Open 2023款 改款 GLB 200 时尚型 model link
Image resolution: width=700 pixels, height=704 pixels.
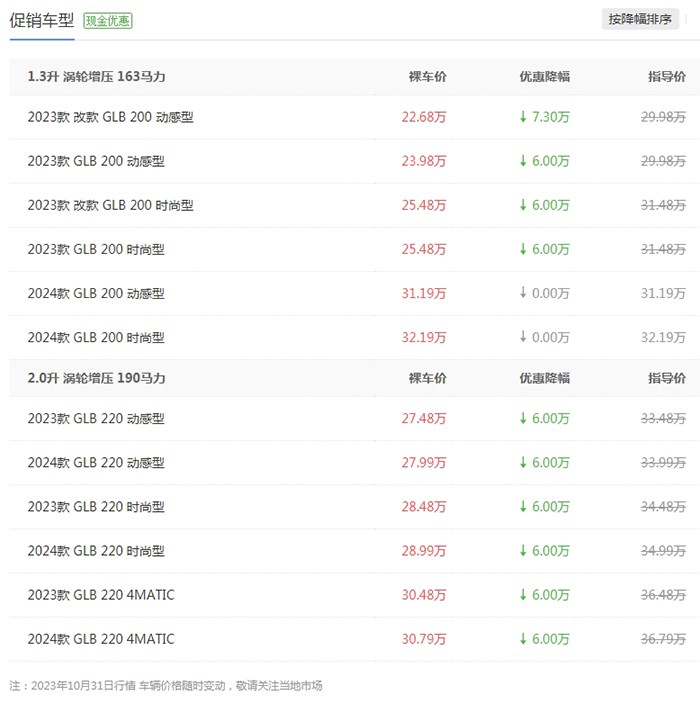point(110,205)
